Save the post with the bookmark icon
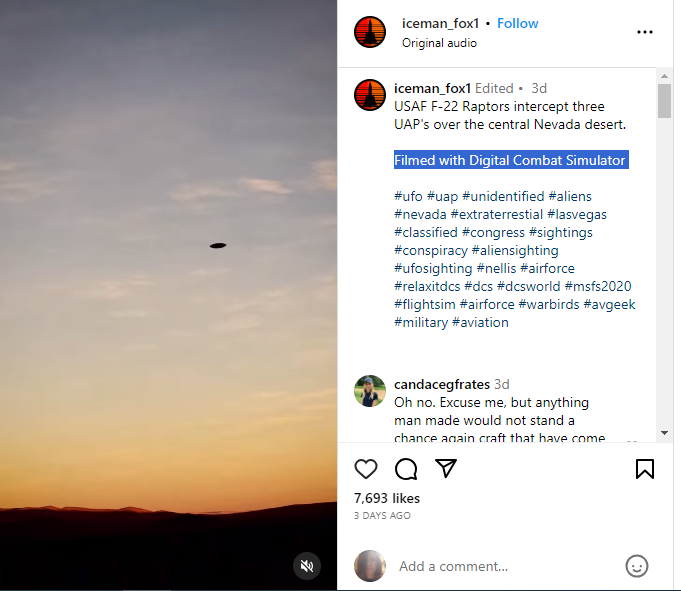The width and height of the screenshot is (681, 591). pyautogui.click(x=645, y=469)
